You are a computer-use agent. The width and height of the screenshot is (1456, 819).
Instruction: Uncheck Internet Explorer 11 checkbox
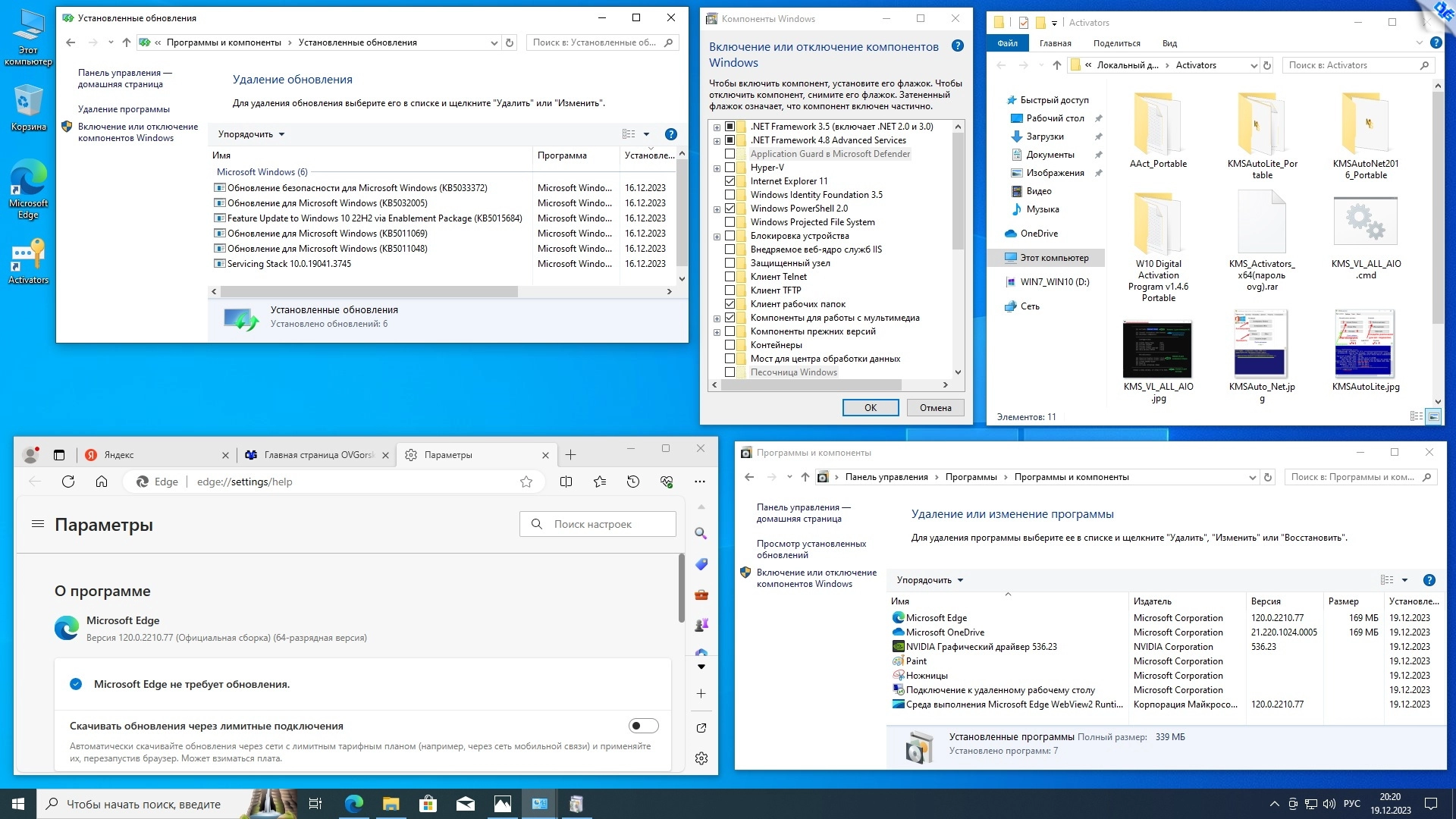(730, 181)
